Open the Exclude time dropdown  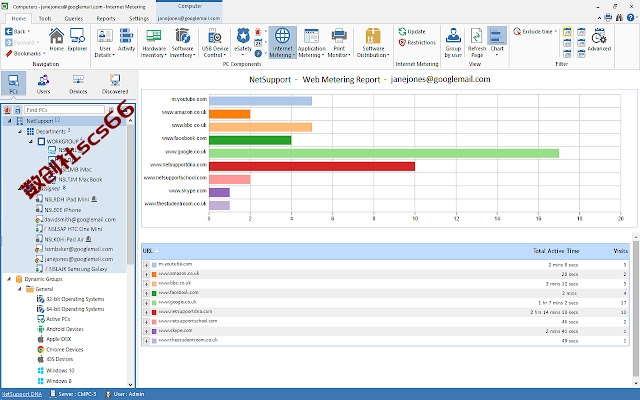(535, 31)
